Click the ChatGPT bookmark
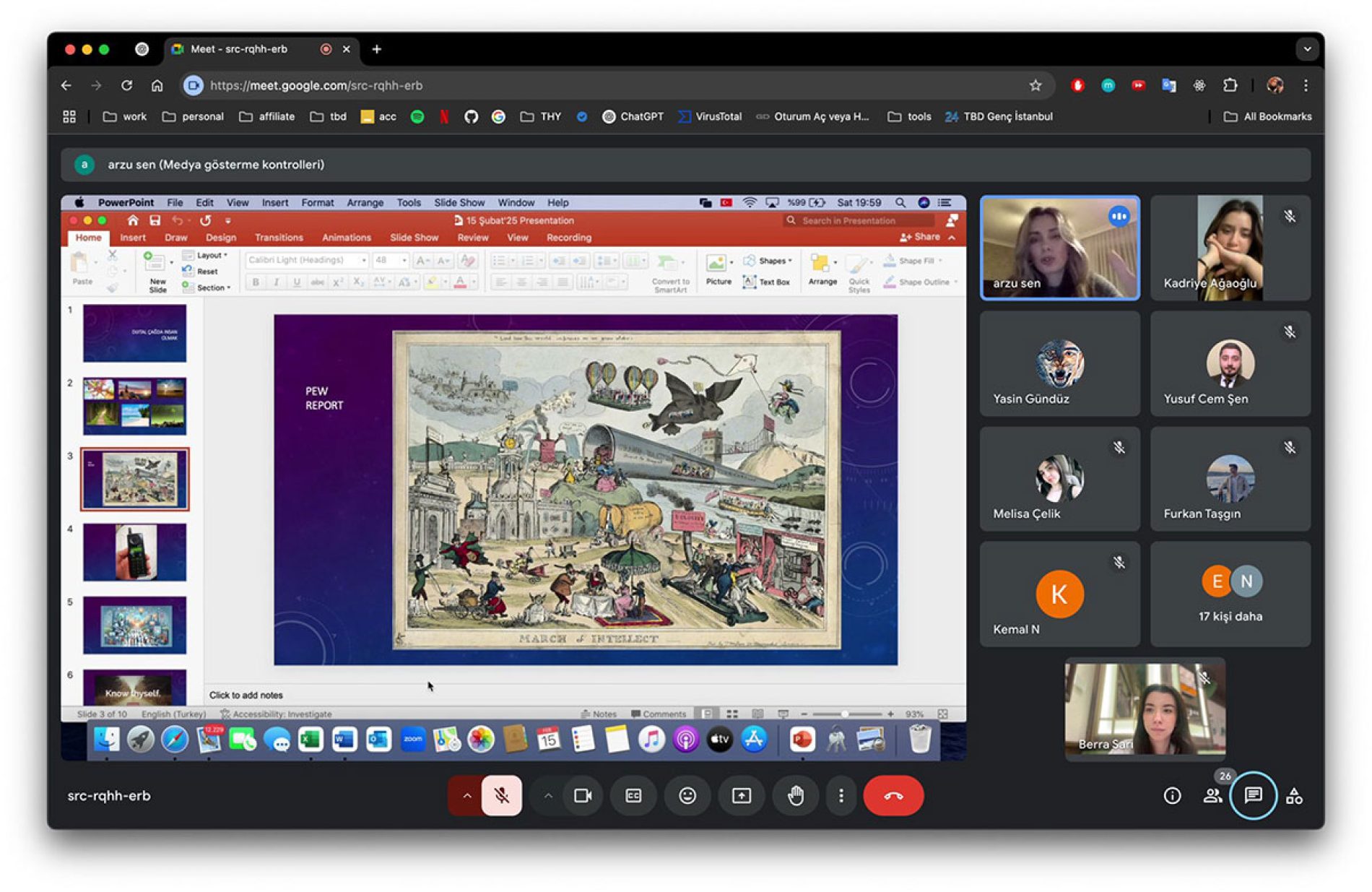The image size is (1372, 892). 633,116
